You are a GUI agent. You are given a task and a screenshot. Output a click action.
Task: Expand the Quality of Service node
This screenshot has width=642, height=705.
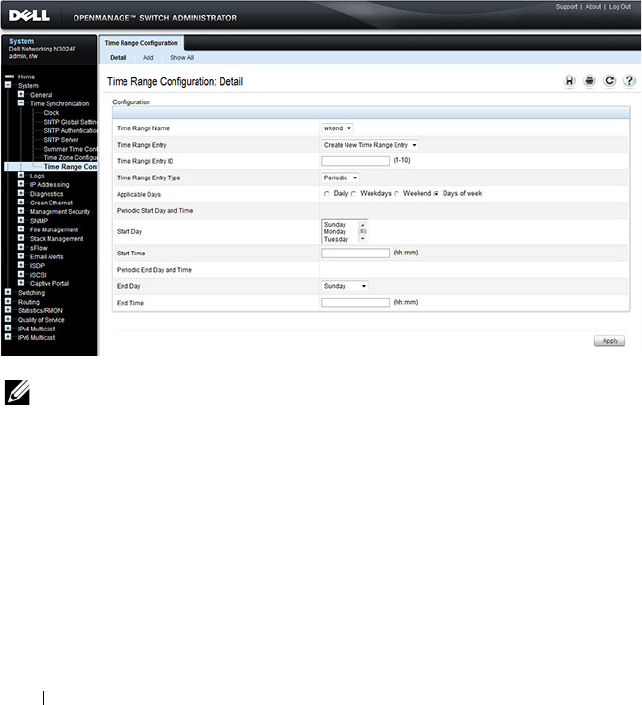pos(8,319)
